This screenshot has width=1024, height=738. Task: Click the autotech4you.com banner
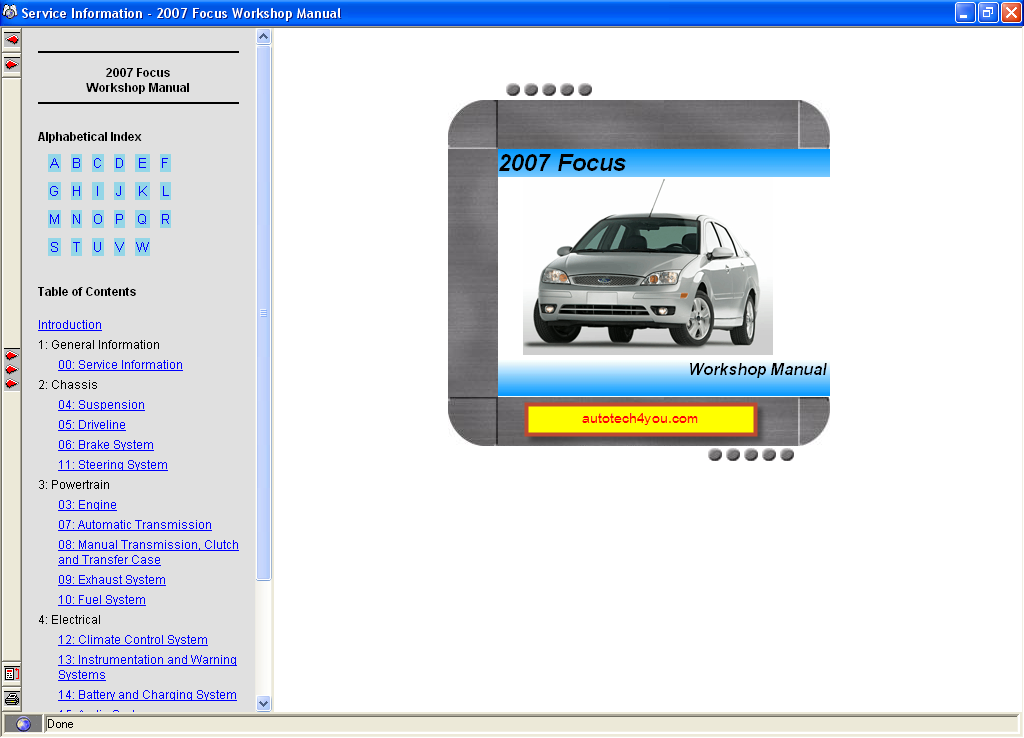coord(641,419)
